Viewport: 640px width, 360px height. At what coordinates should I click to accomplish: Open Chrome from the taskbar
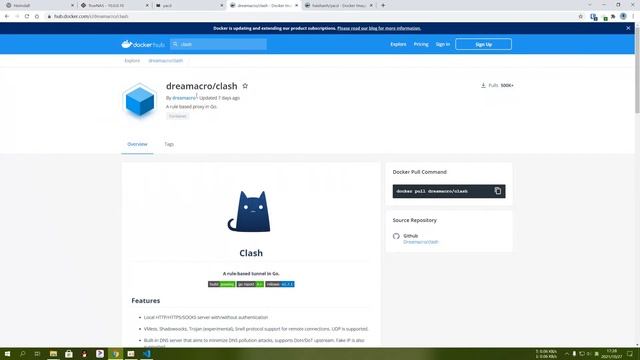pos(116,354)
